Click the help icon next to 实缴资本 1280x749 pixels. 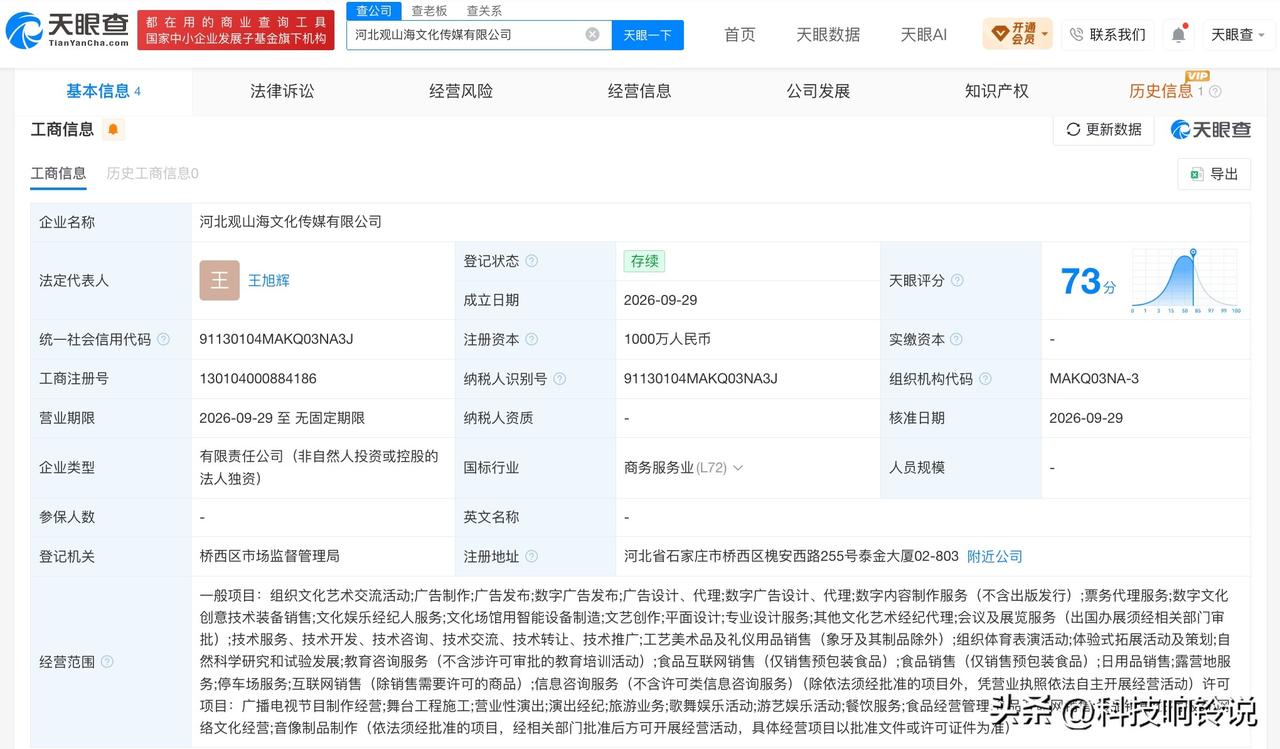pos(957,339)
